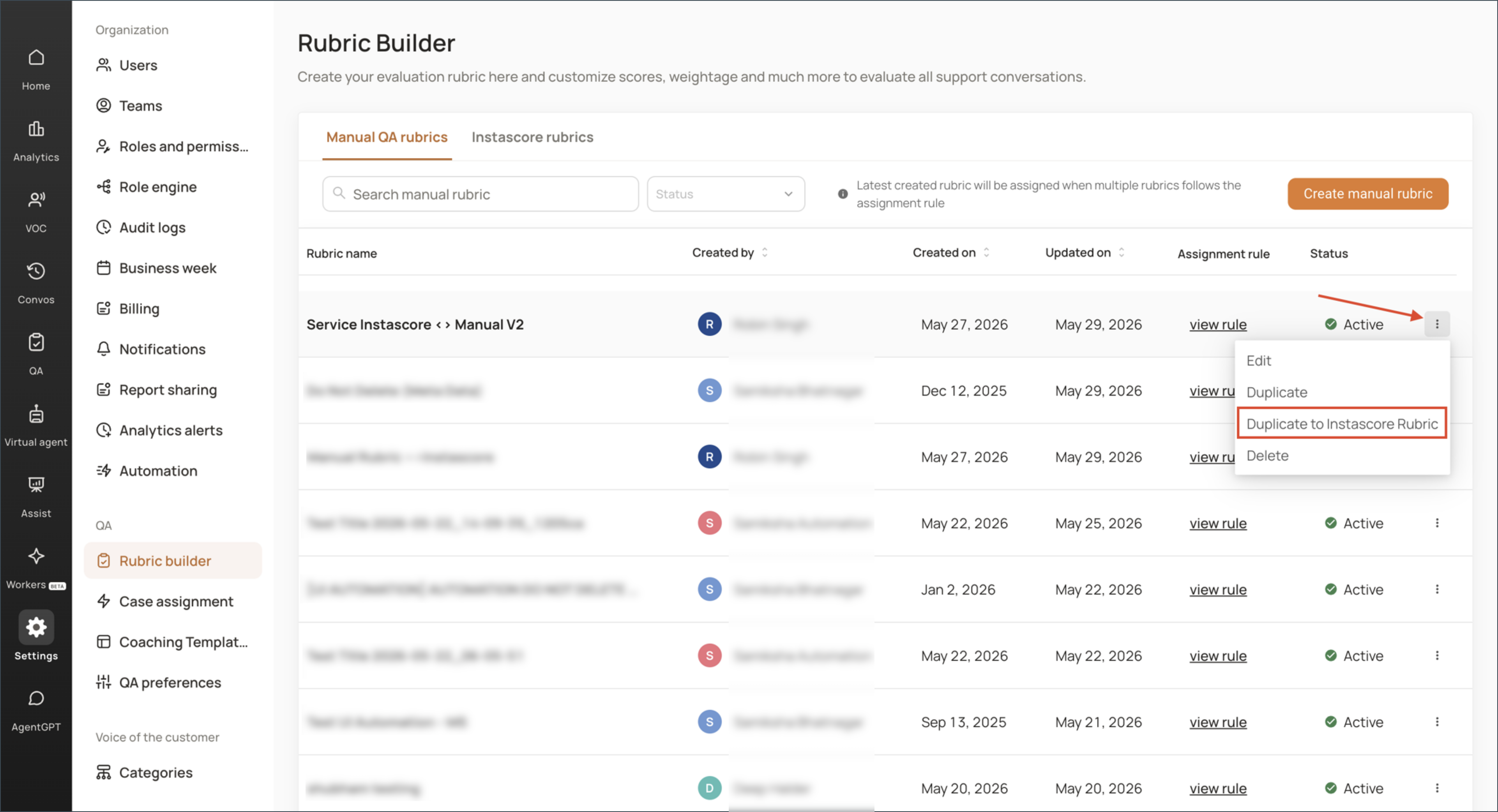The height and width of the screenshot is (812, 1498).
Task: Sort by Created on column
Action: (x=986, y=253)
